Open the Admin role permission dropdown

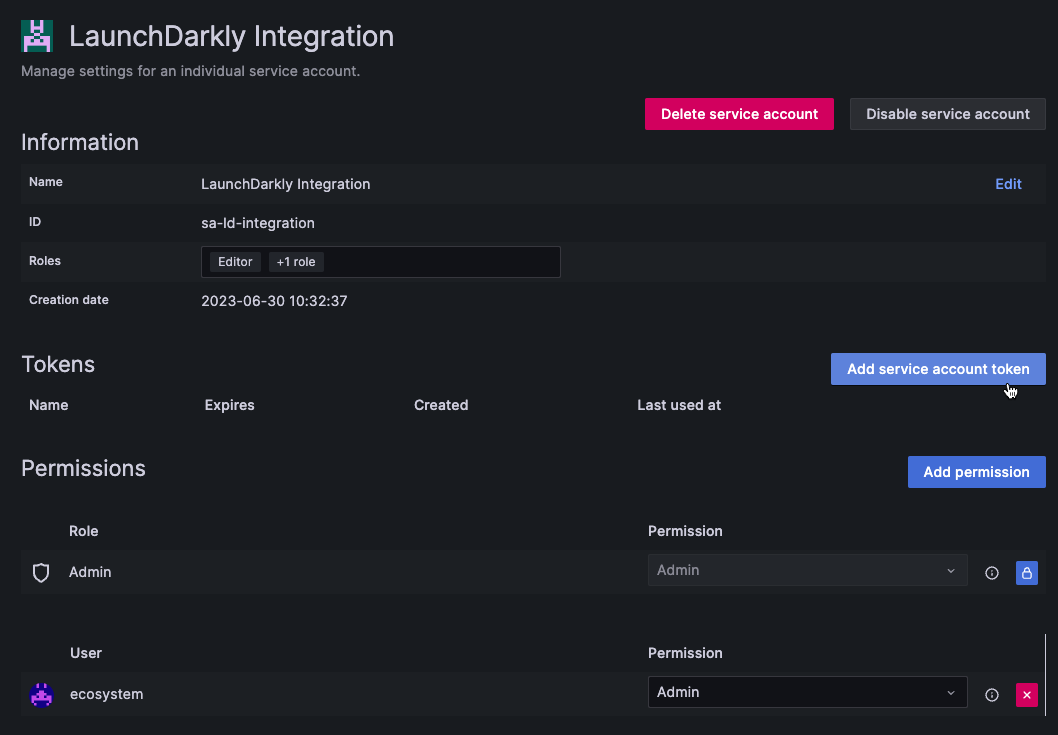[x=808, y=570]
